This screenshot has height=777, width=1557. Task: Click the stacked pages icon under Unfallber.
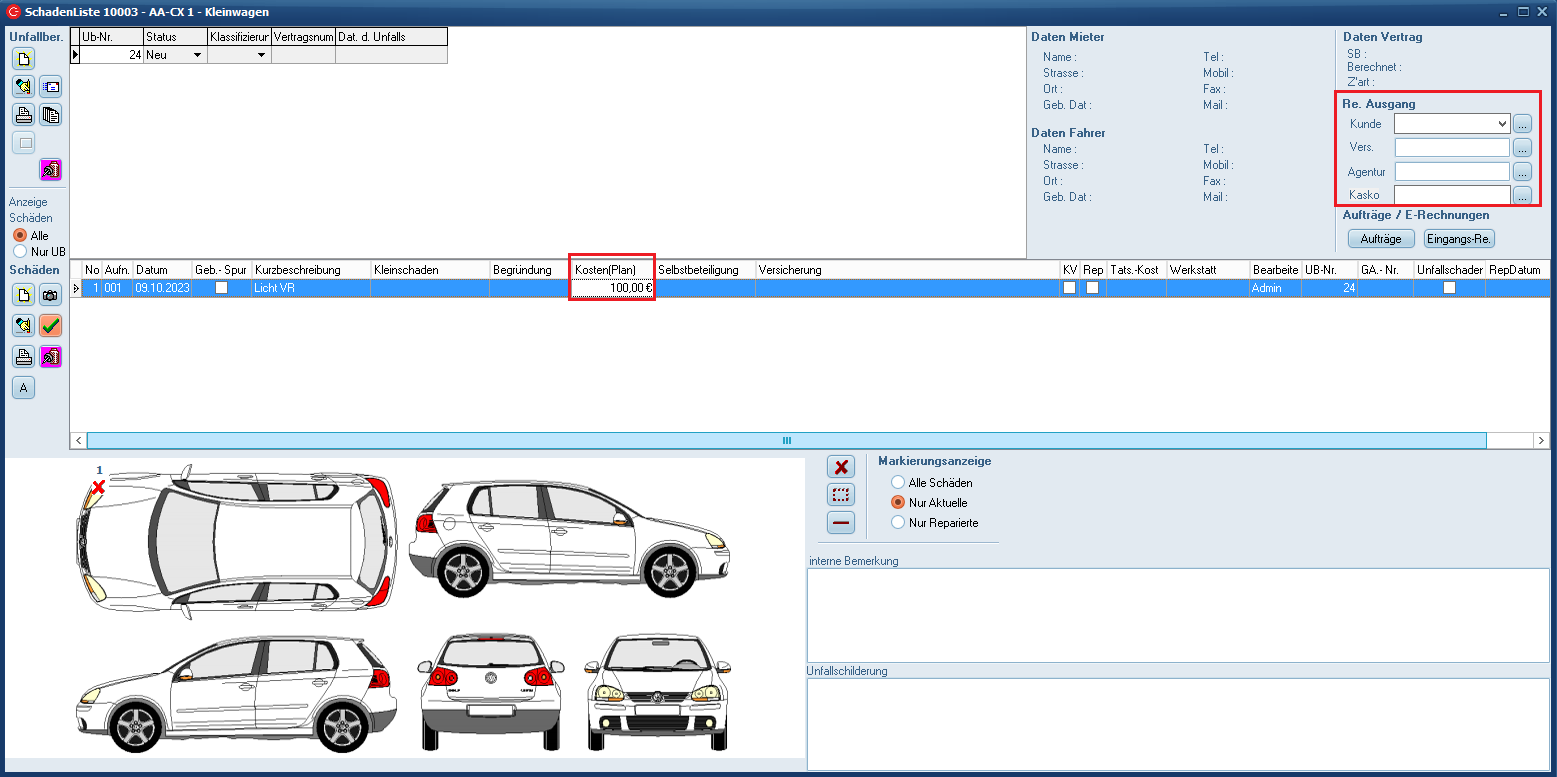coord(51,114)
